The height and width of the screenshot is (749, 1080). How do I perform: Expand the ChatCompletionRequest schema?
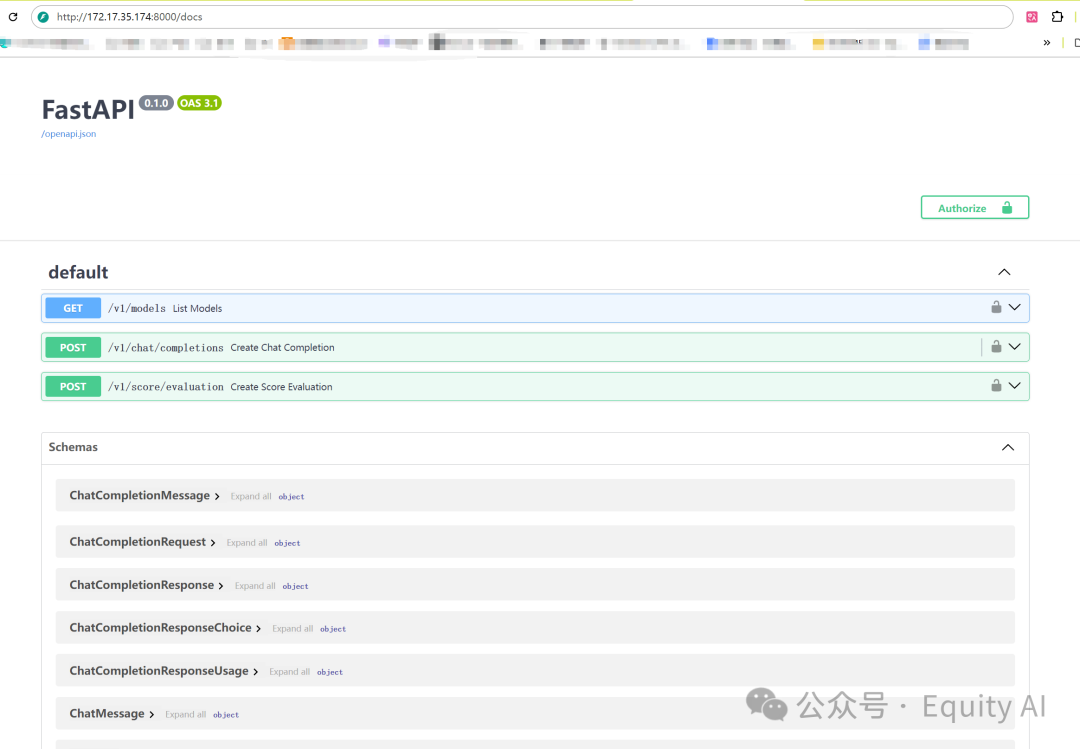click(x=142, y=542)
